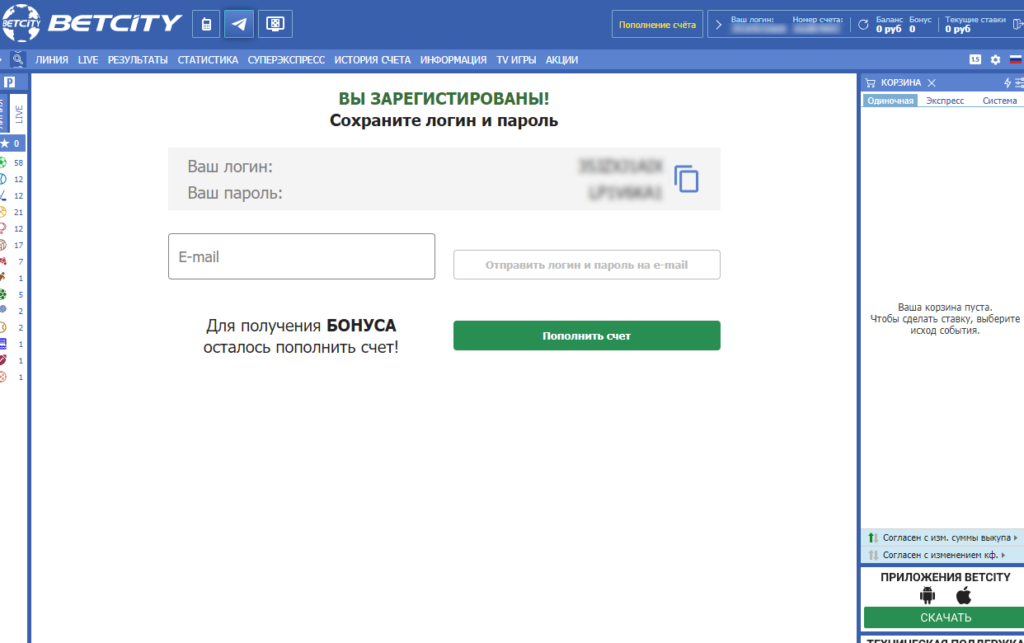Close the Корзина panel with X
This screenshot has height=643, width=1024.
point(932,83)
